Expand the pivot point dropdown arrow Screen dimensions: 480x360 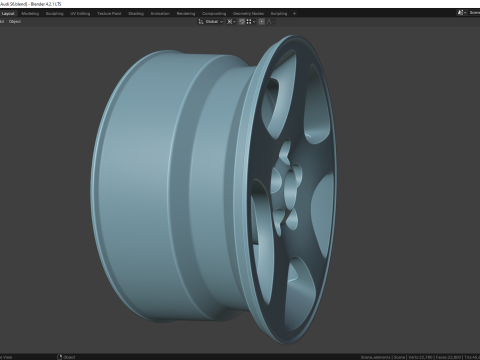235,22
